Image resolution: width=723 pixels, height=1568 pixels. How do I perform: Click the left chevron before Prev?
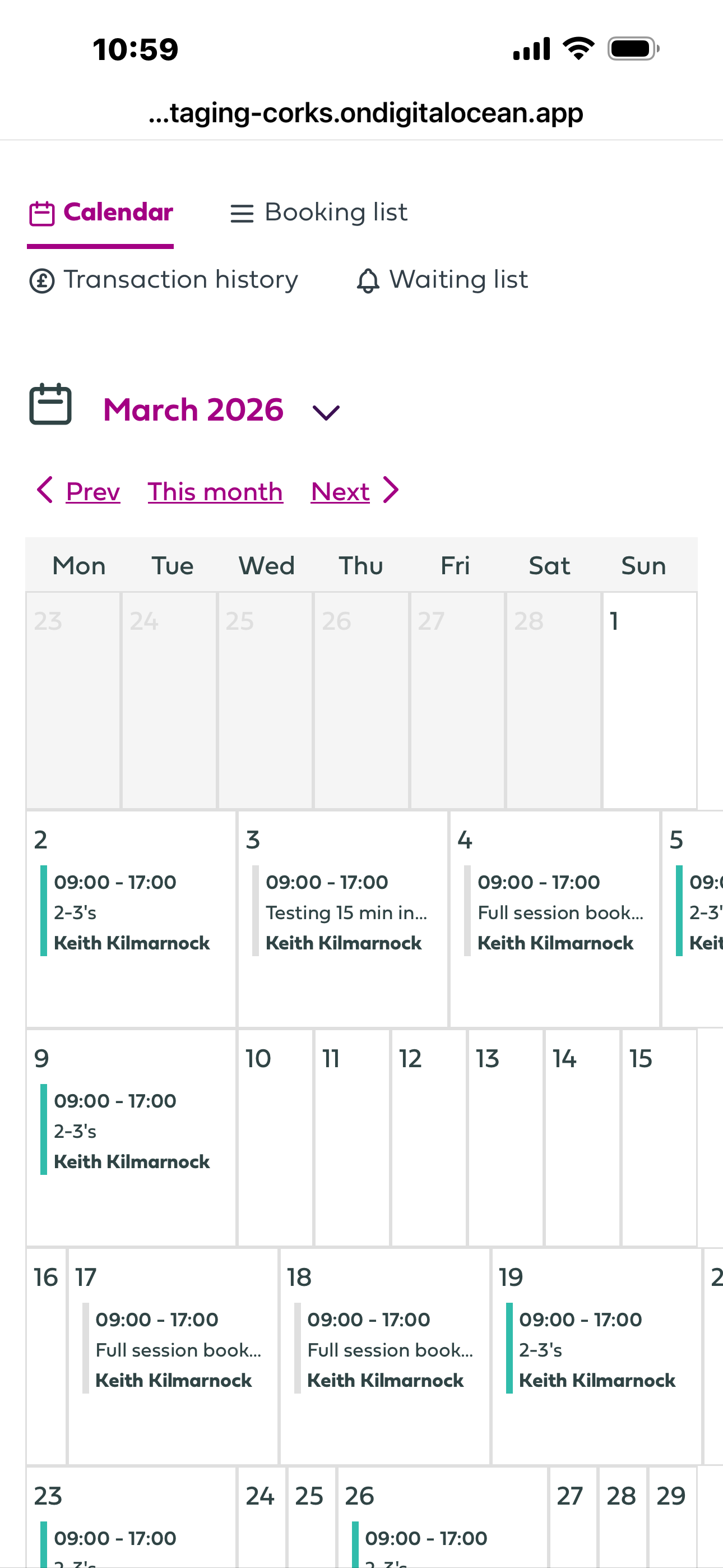45,490
